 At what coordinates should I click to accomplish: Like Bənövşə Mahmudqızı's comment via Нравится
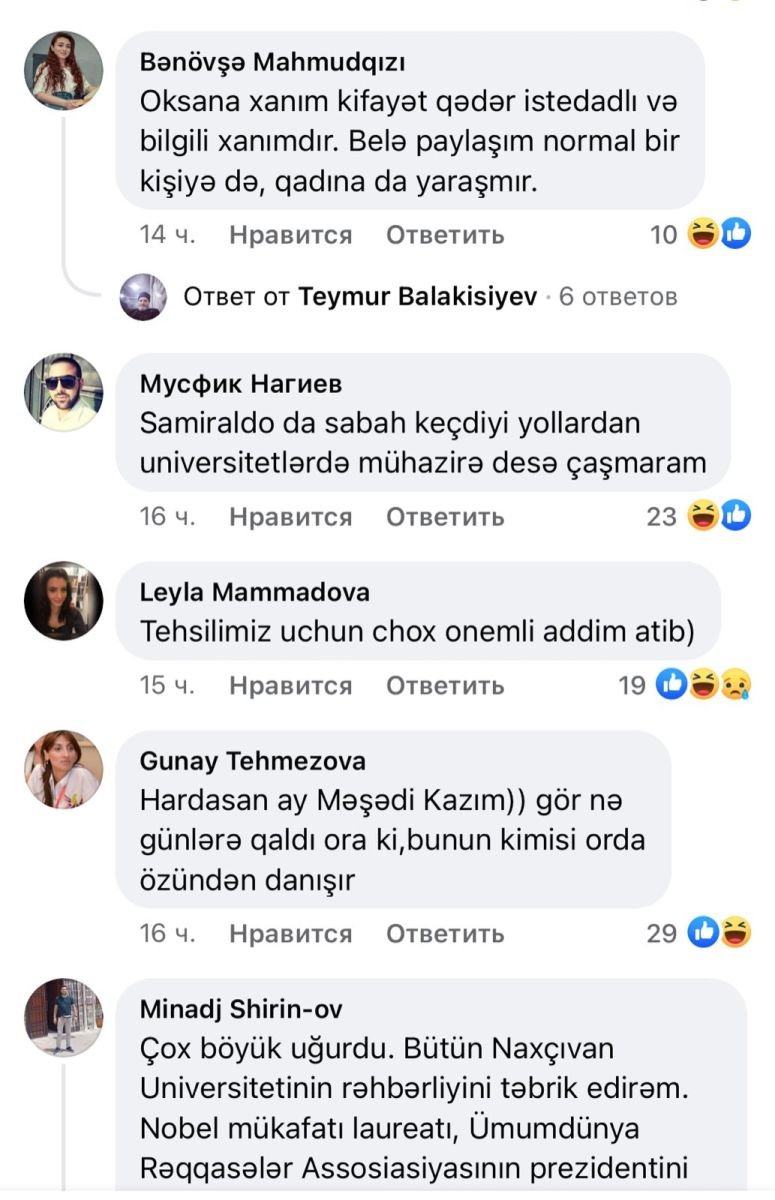(290, 235)
